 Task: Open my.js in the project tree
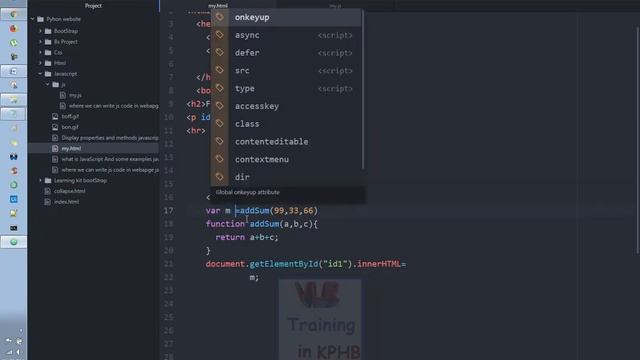tap(75, 95)
